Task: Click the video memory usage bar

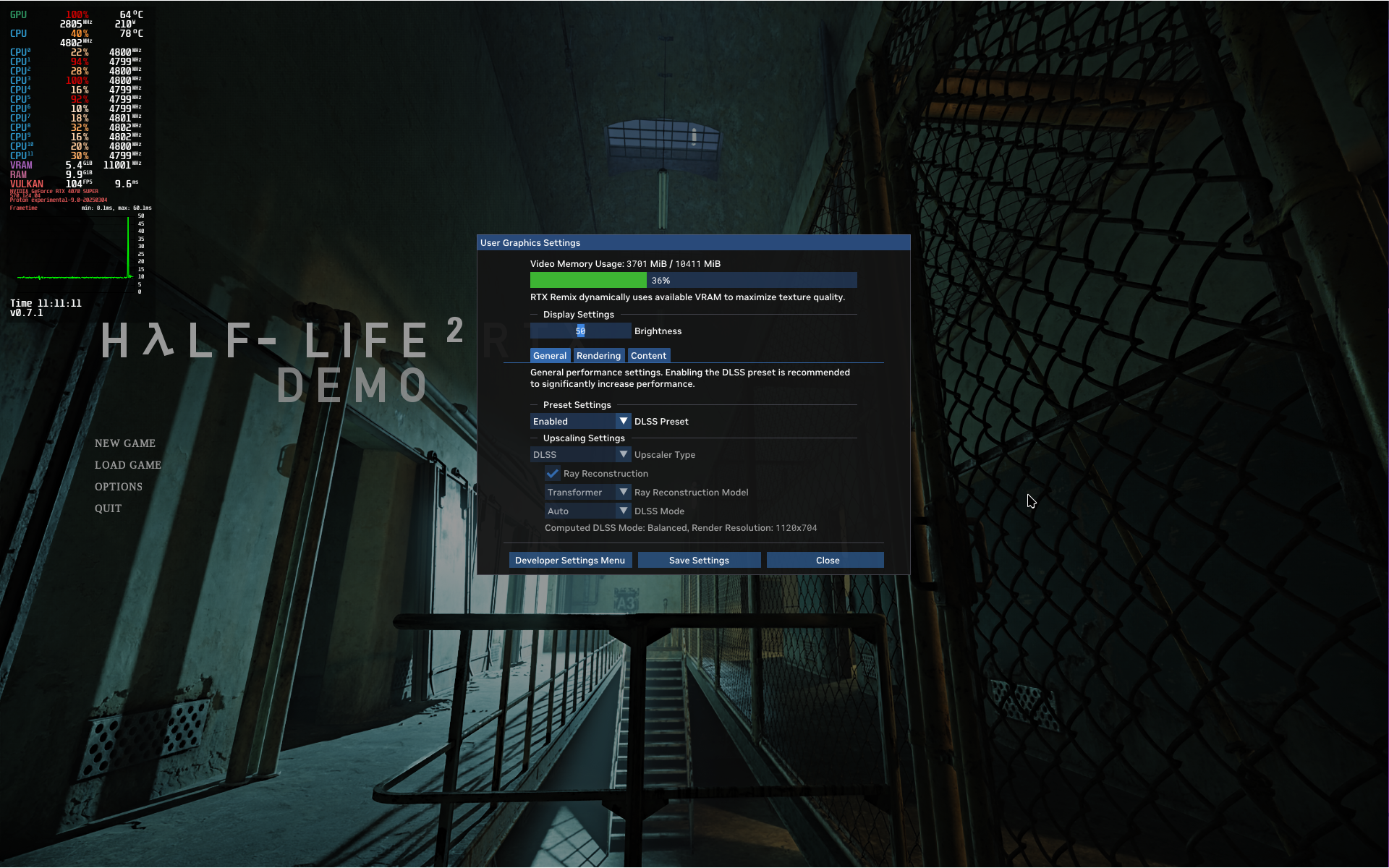Action: pyautogui.click(x=693, y=281)
